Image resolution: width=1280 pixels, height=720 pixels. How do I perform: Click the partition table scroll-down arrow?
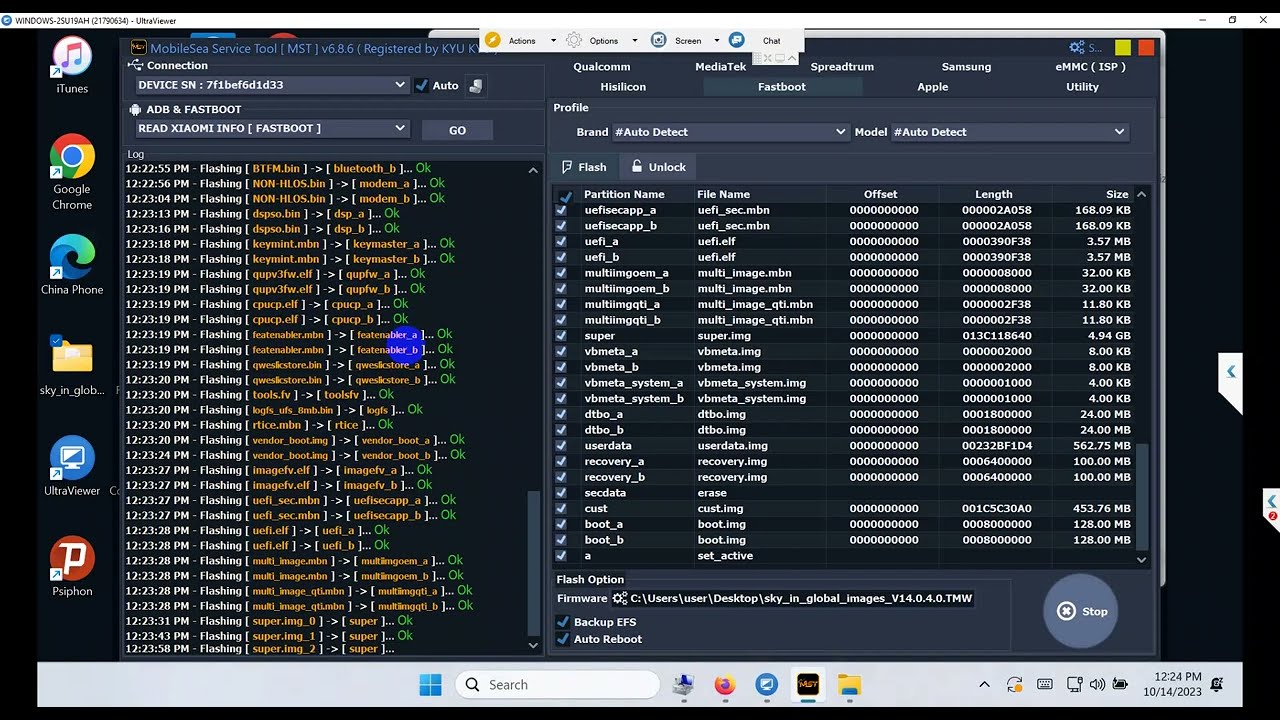click(1141, 560)
